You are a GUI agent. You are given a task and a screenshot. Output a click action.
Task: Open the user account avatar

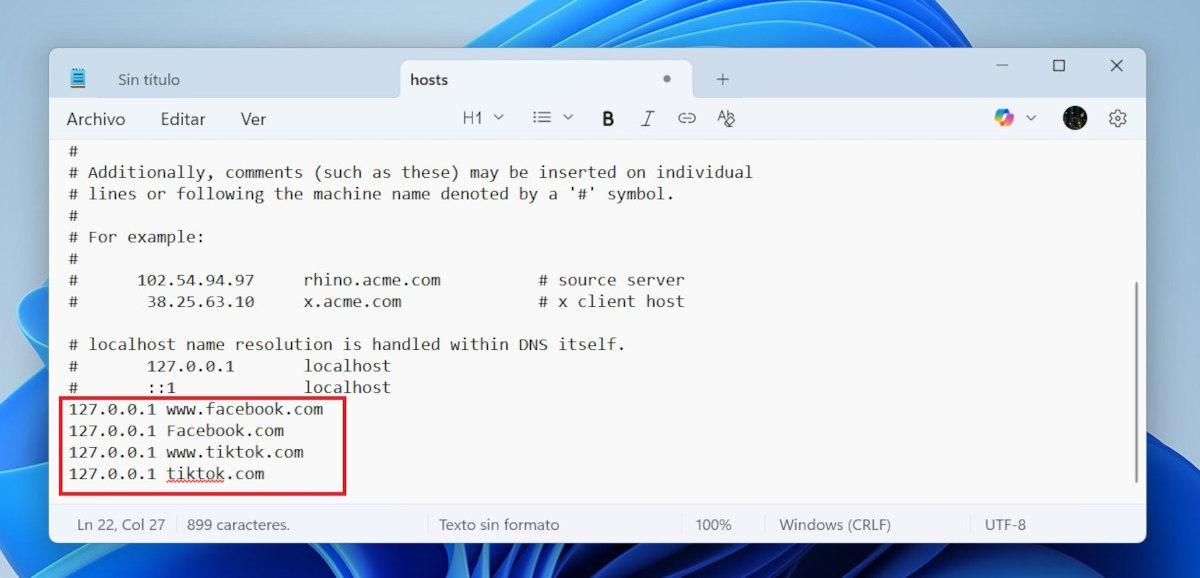1075,118
